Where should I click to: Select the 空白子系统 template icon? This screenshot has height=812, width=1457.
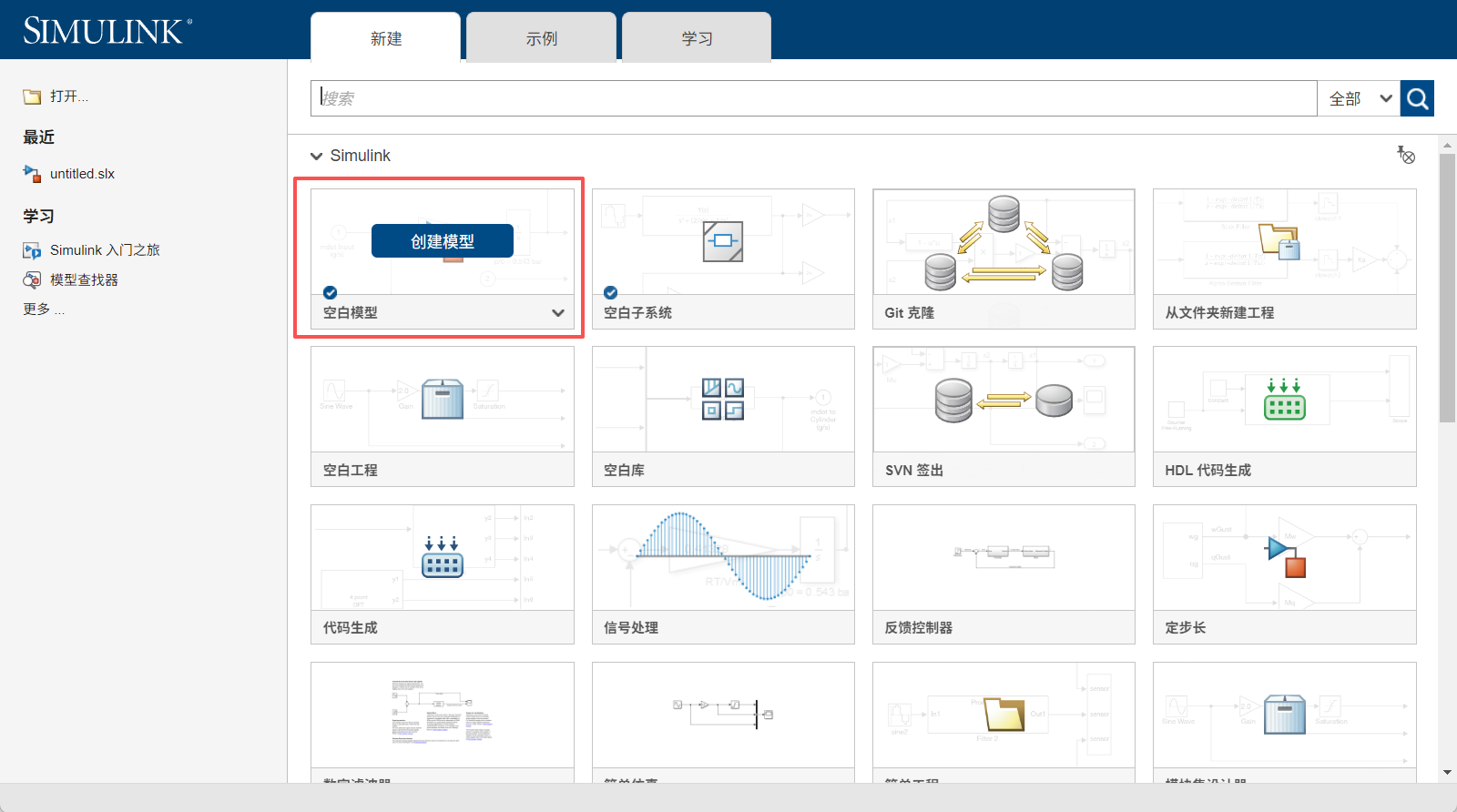(x=723, y=241)
